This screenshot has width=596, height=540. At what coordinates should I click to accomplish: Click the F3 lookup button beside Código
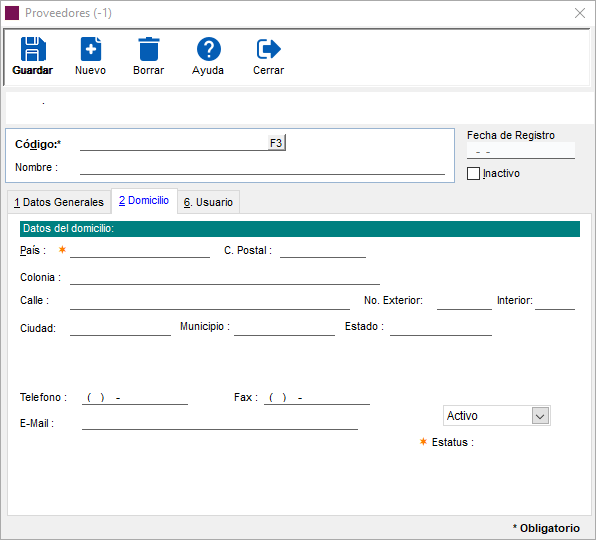click(276, 143)
